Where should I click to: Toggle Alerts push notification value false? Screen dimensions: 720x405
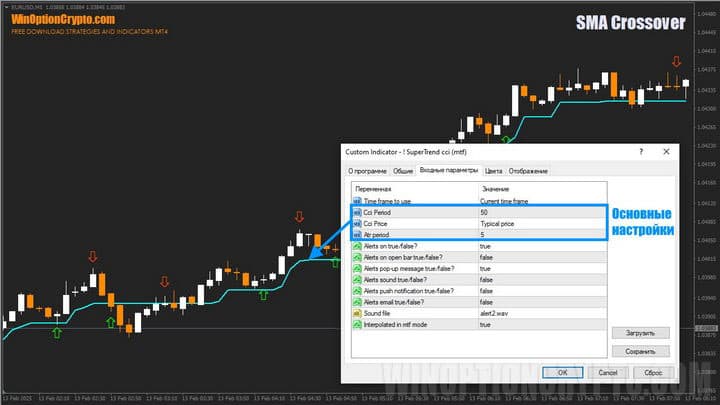[486, 291]
